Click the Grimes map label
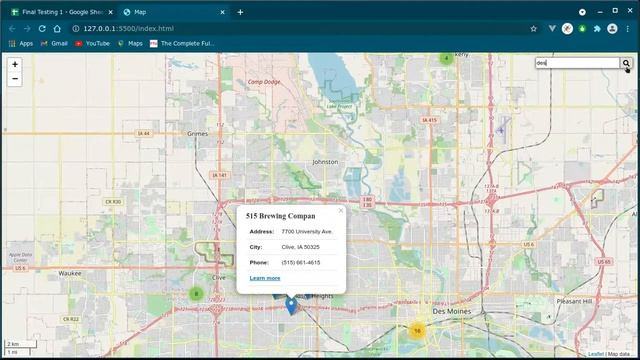Screen dimensions: 640x360 [198, 134]
